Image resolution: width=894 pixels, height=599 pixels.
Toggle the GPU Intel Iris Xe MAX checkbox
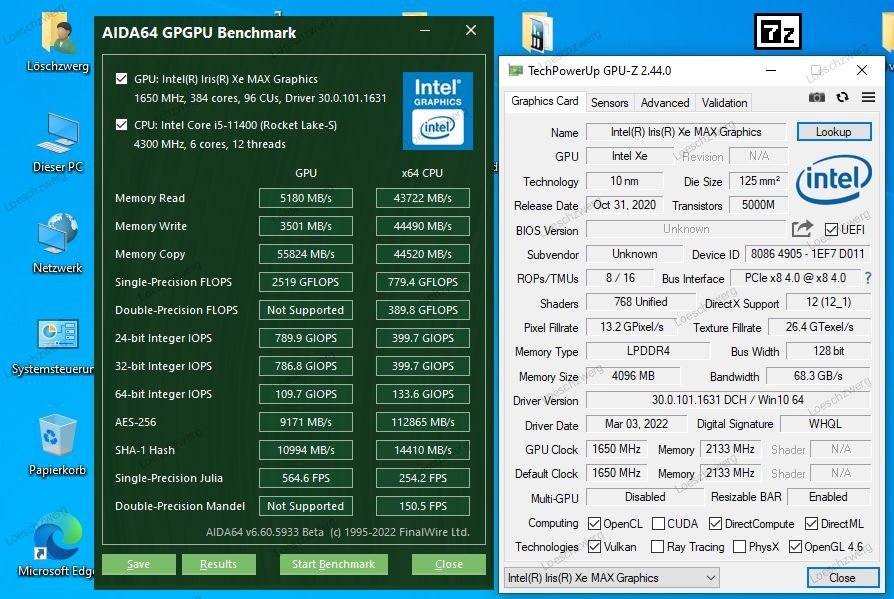121,79
